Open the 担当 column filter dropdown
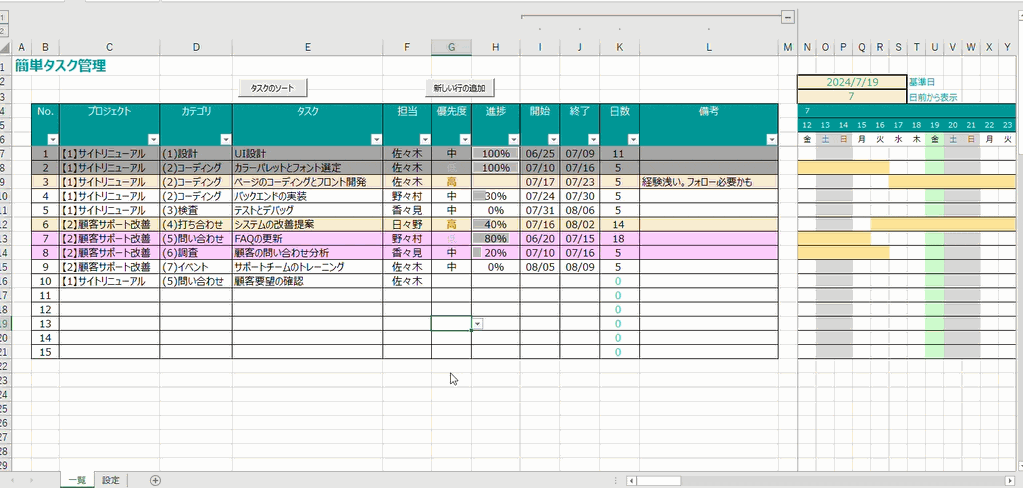 425,139
